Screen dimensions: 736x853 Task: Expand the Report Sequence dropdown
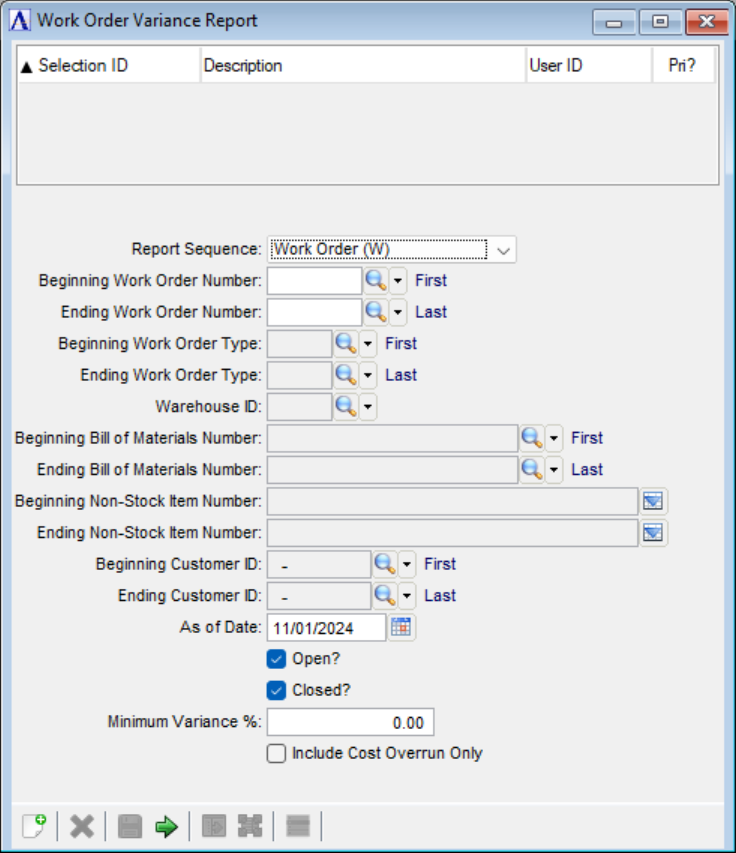(x=503, y=250)
